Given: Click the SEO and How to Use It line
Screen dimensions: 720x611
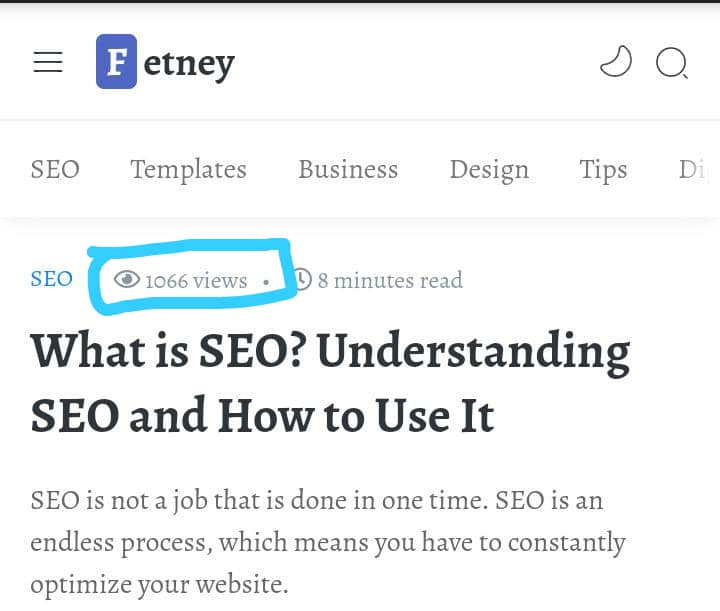Looking at the screenshot, I should coord(262,415).
